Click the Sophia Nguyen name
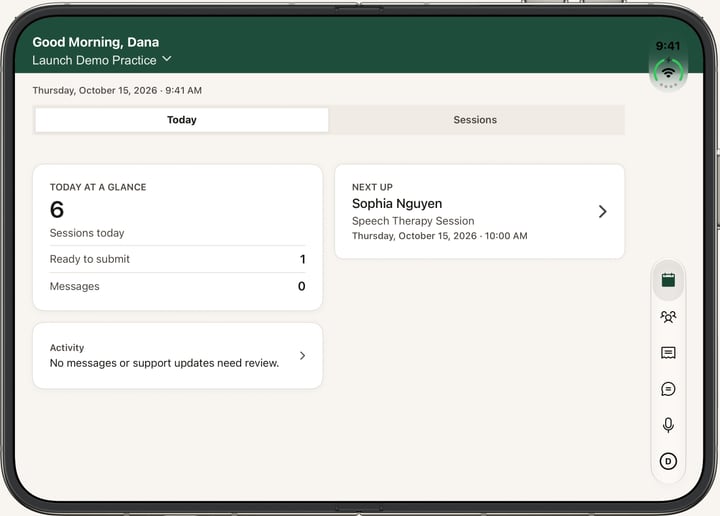The height and width of the screenshot is (516, 720). 397,203
